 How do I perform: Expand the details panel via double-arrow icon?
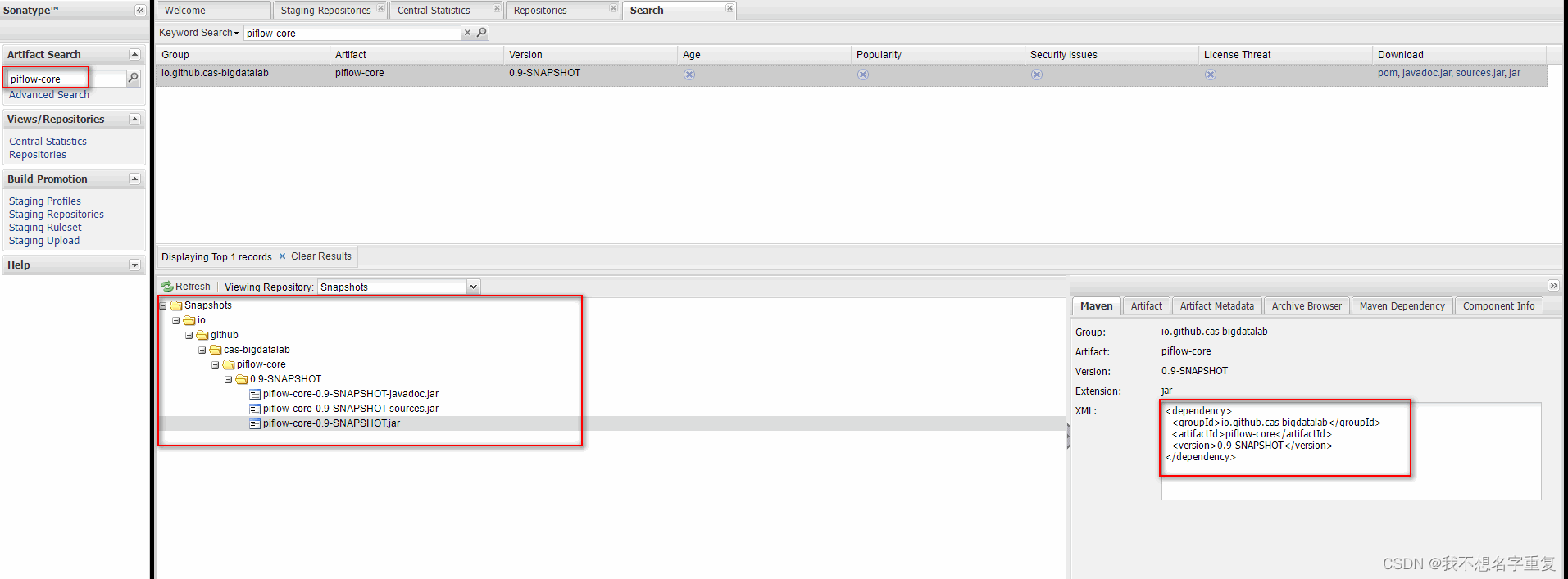(1553, 285)
